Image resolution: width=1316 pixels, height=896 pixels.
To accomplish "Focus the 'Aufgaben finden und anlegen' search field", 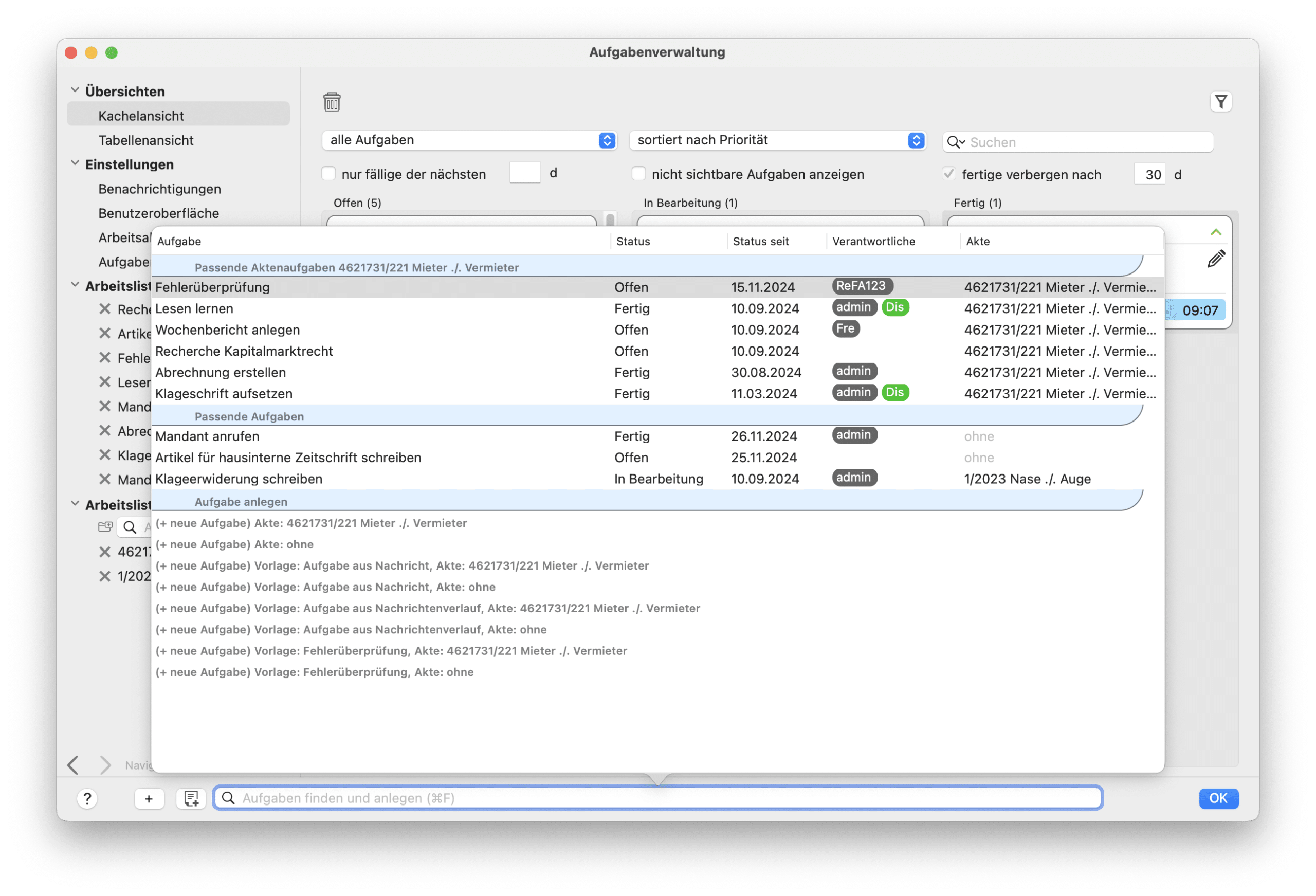I will (658, 798).
